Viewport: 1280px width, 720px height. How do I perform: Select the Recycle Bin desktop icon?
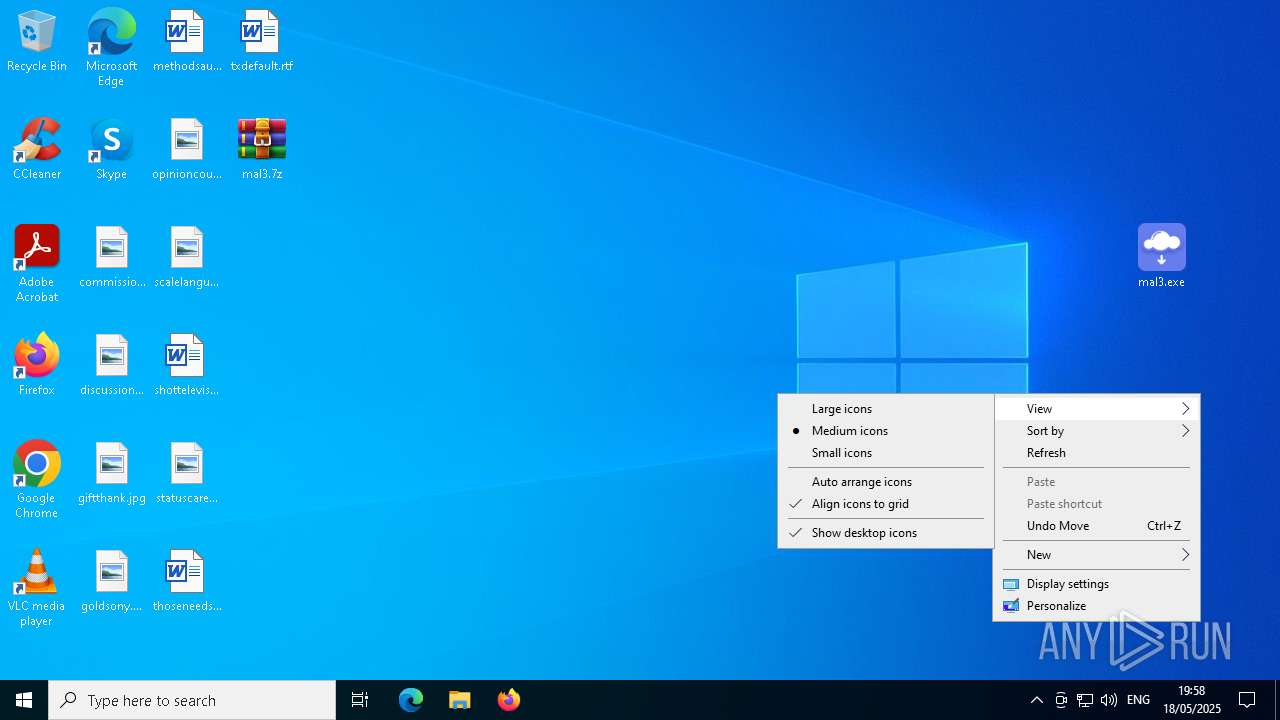(x=37, y=43)
